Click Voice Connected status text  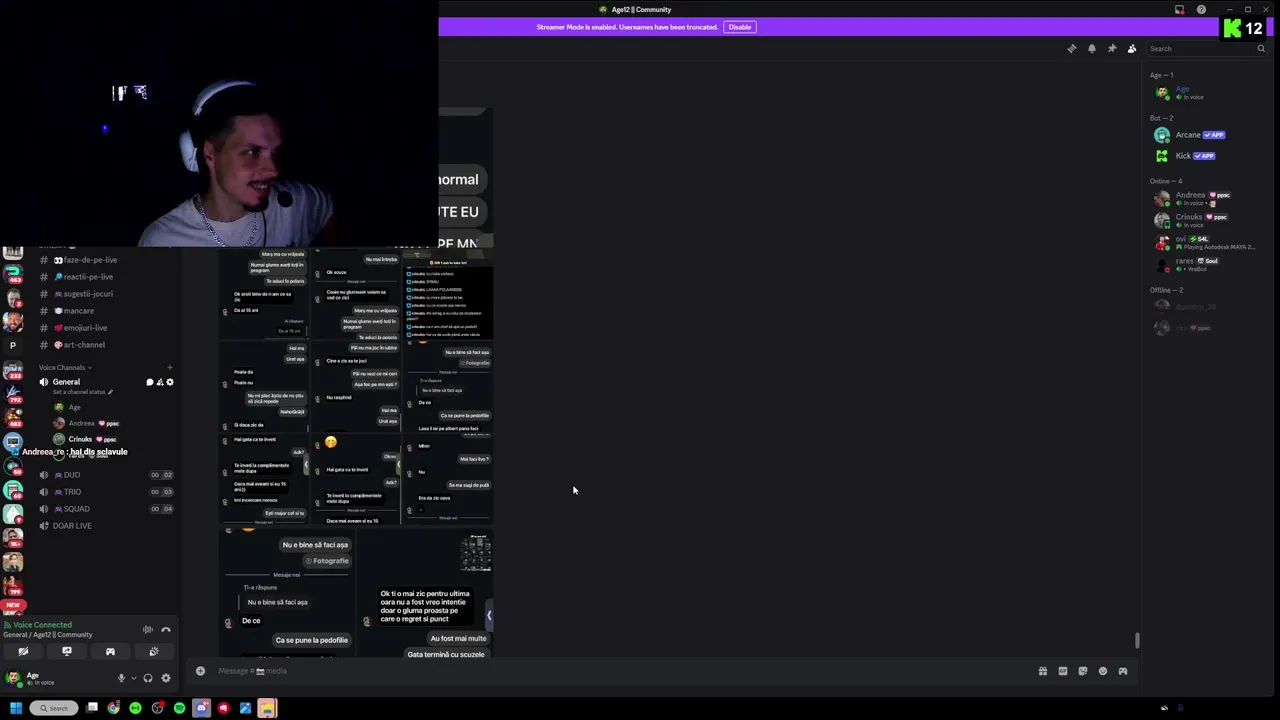coord(42,625)
